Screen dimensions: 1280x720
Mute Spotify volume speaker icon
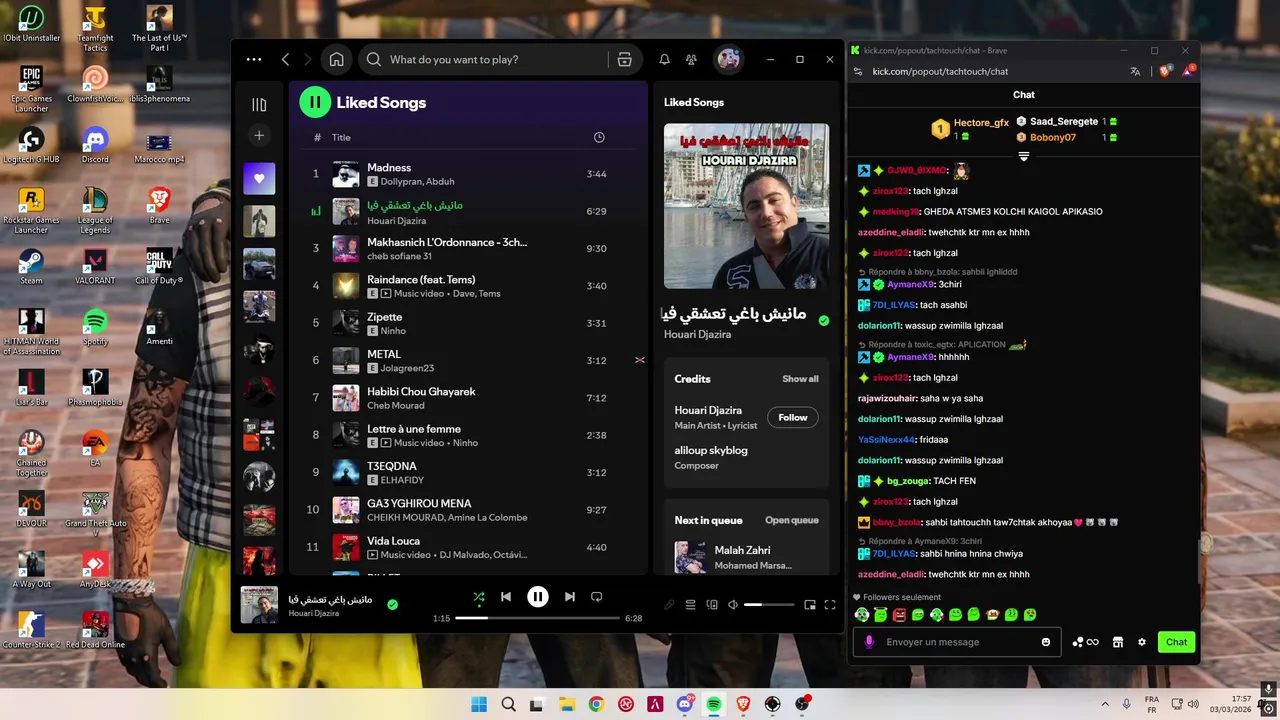pos(733,604)
